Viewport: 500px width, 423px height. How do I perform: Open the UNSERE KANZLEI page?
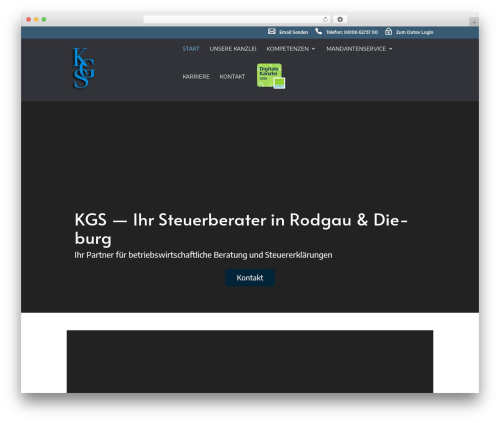[x=233, y=49]
